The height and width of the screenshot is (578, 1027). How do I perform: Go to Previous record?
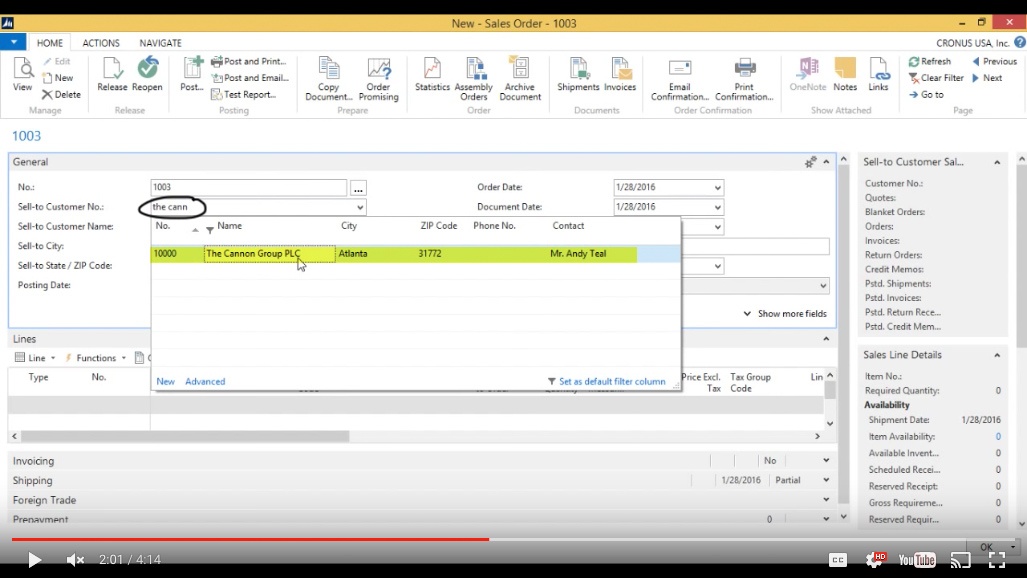994,62
